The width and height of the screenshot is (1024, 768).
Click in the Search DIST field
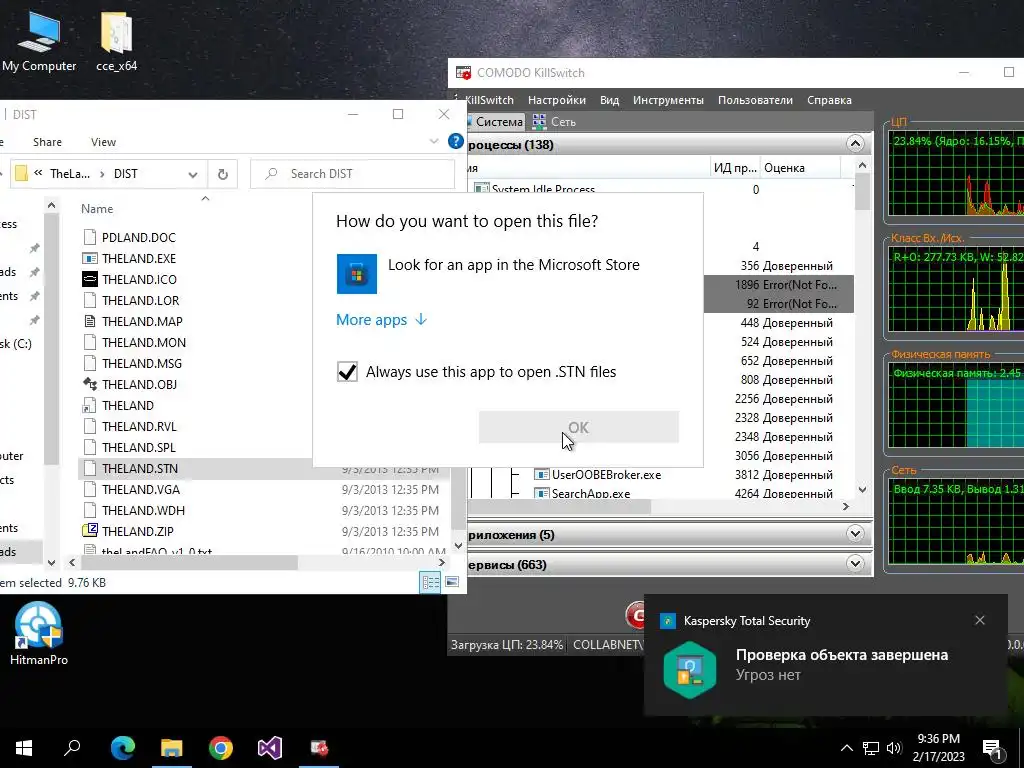353,174
